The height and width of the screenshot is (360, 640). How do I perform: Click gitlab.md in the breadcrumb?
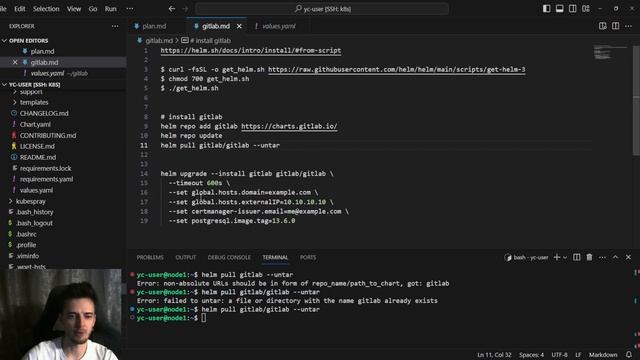point(159,41)
